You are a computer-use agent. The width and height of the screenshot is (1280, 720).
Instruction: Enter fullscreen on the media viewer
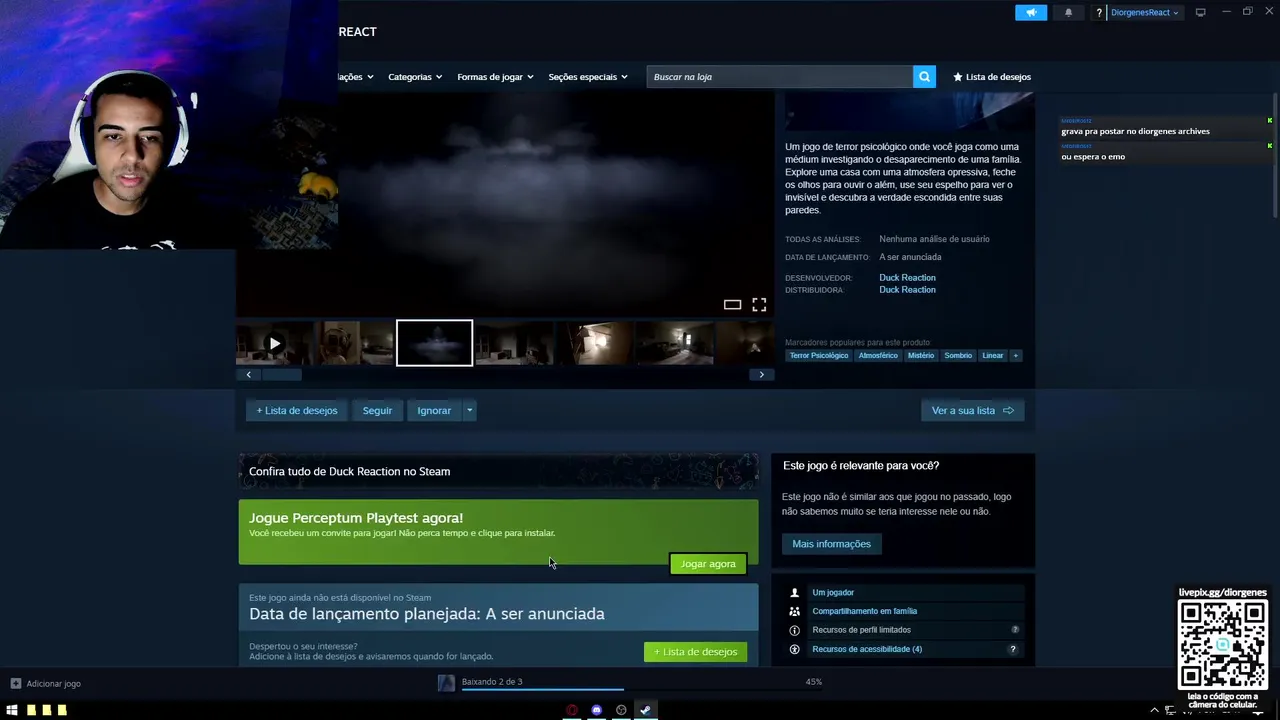click(x=759, y=304)
